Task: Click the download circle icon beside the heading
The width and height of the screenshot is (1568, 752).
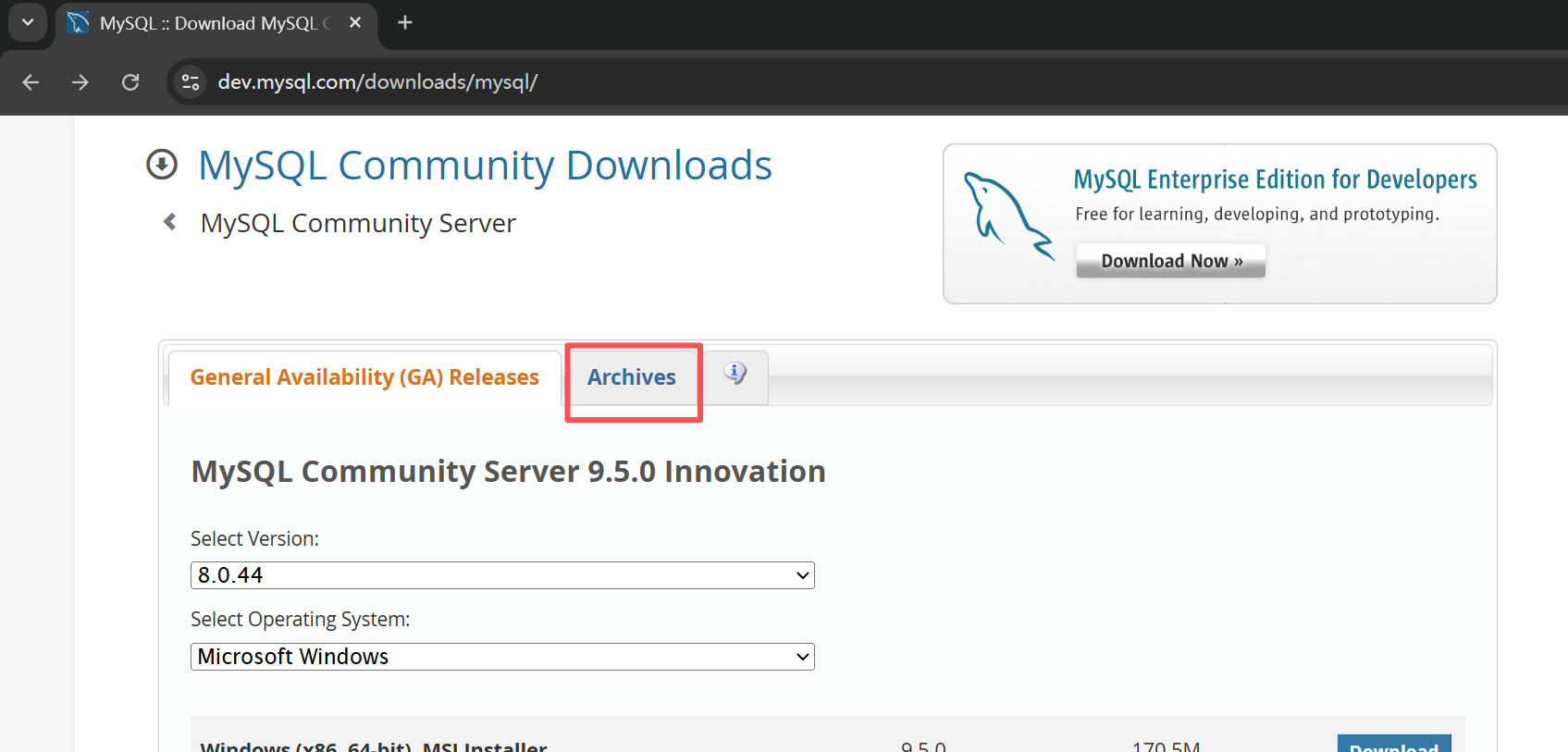Action: coord(162,165)
